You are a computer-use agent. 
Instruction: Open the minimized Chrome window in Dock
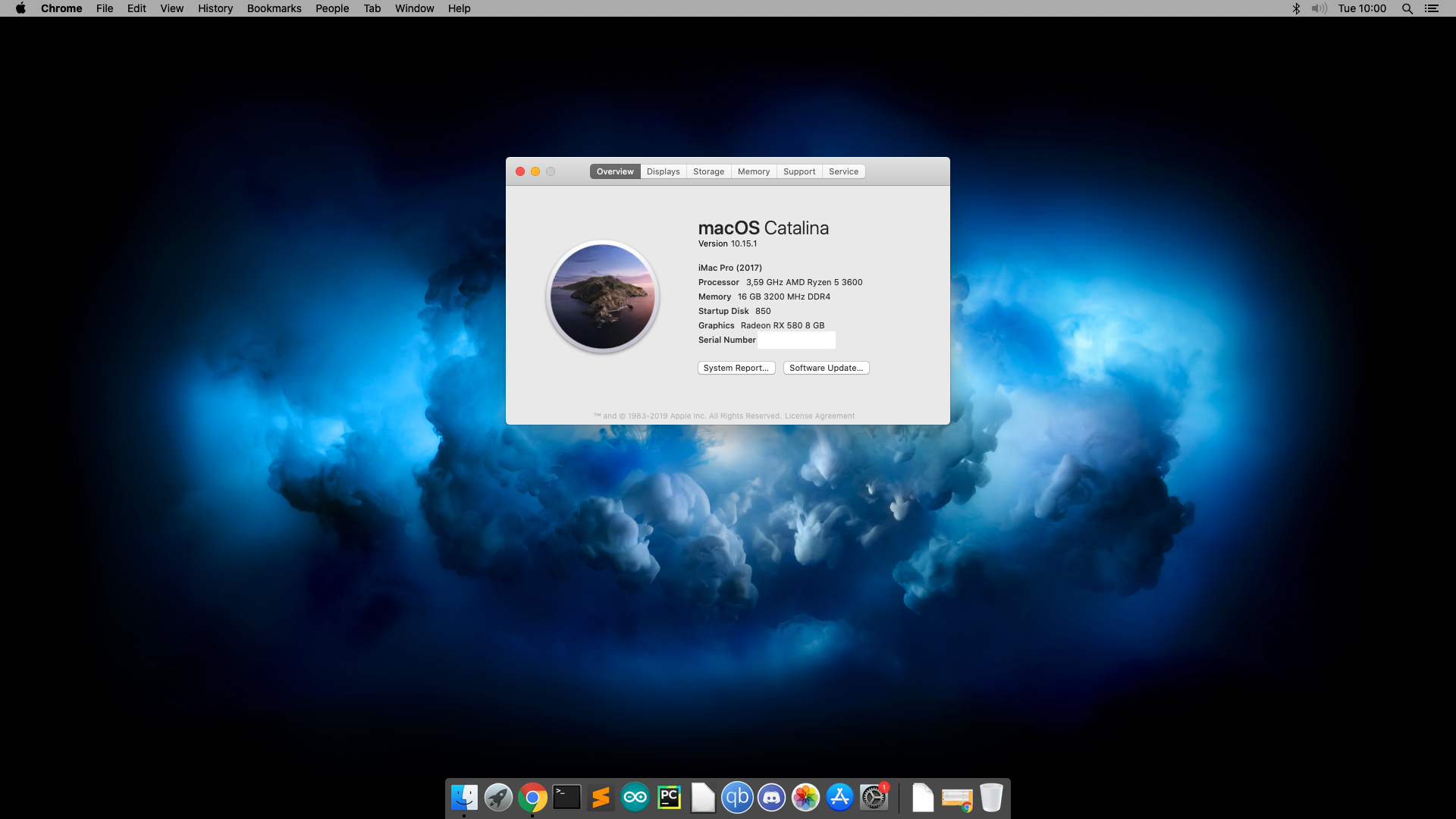(957, 799)
